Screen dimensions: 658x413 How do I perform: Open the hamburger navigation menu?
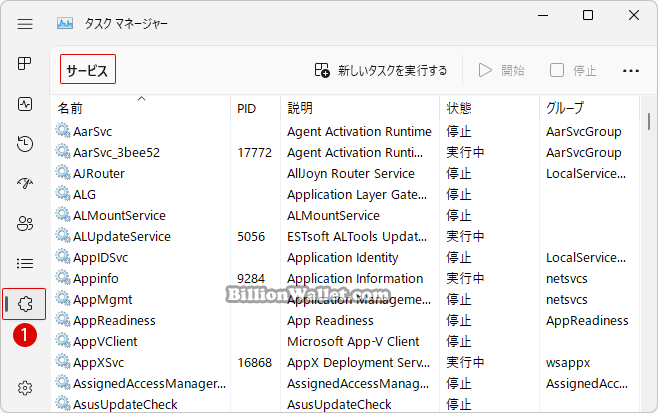coord(25,24)
